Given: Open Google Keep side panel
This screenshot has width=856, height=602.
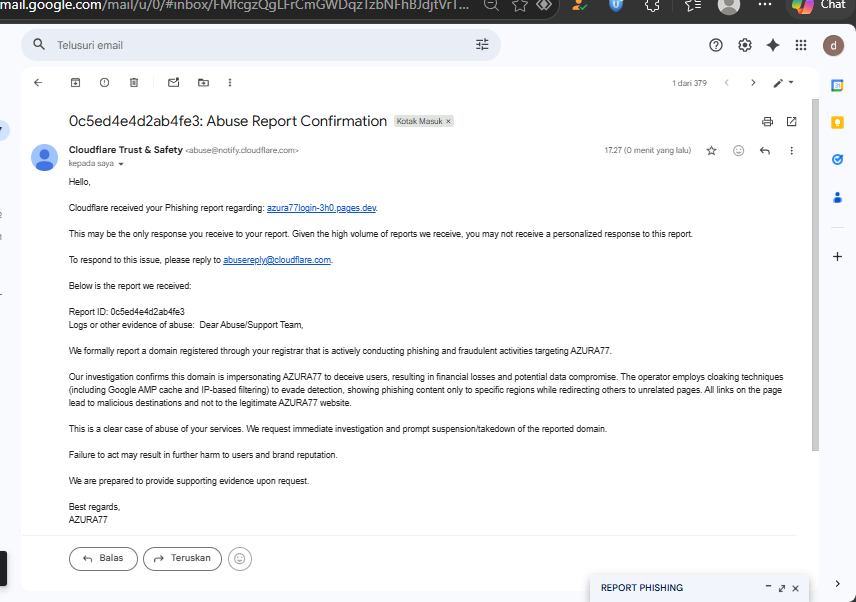Looking at the screenshot, I should coord(837,122).
